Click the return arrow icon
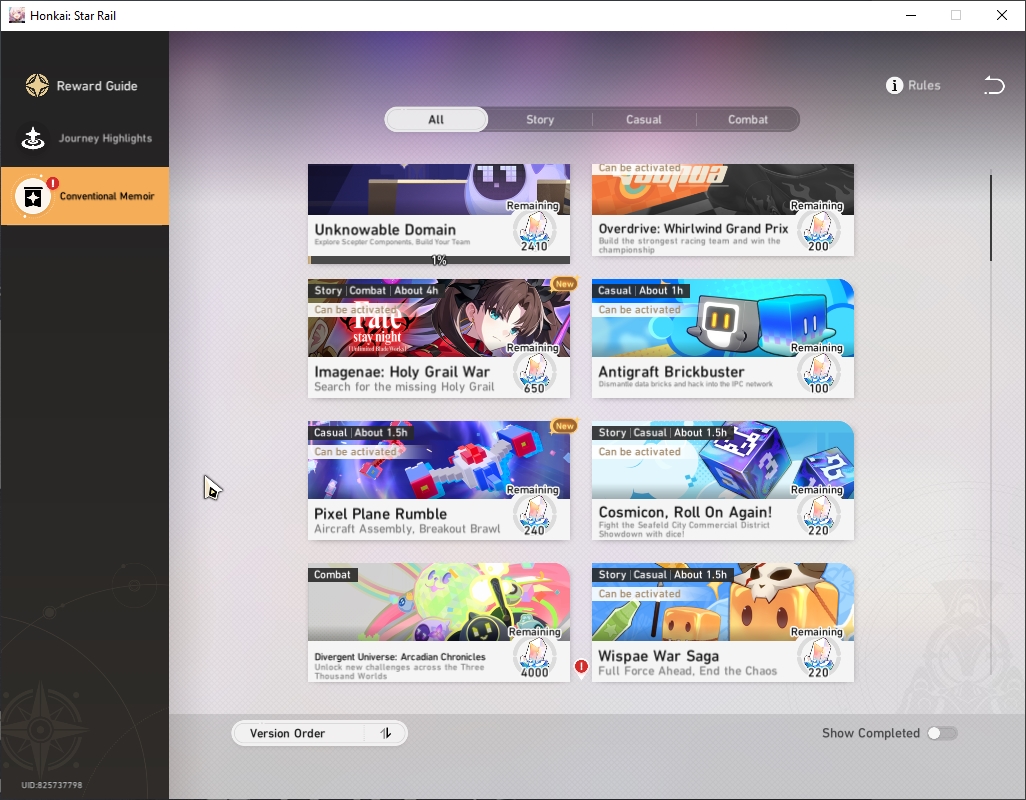This screenshot has height=800, width=1026. tap(994, 86)
